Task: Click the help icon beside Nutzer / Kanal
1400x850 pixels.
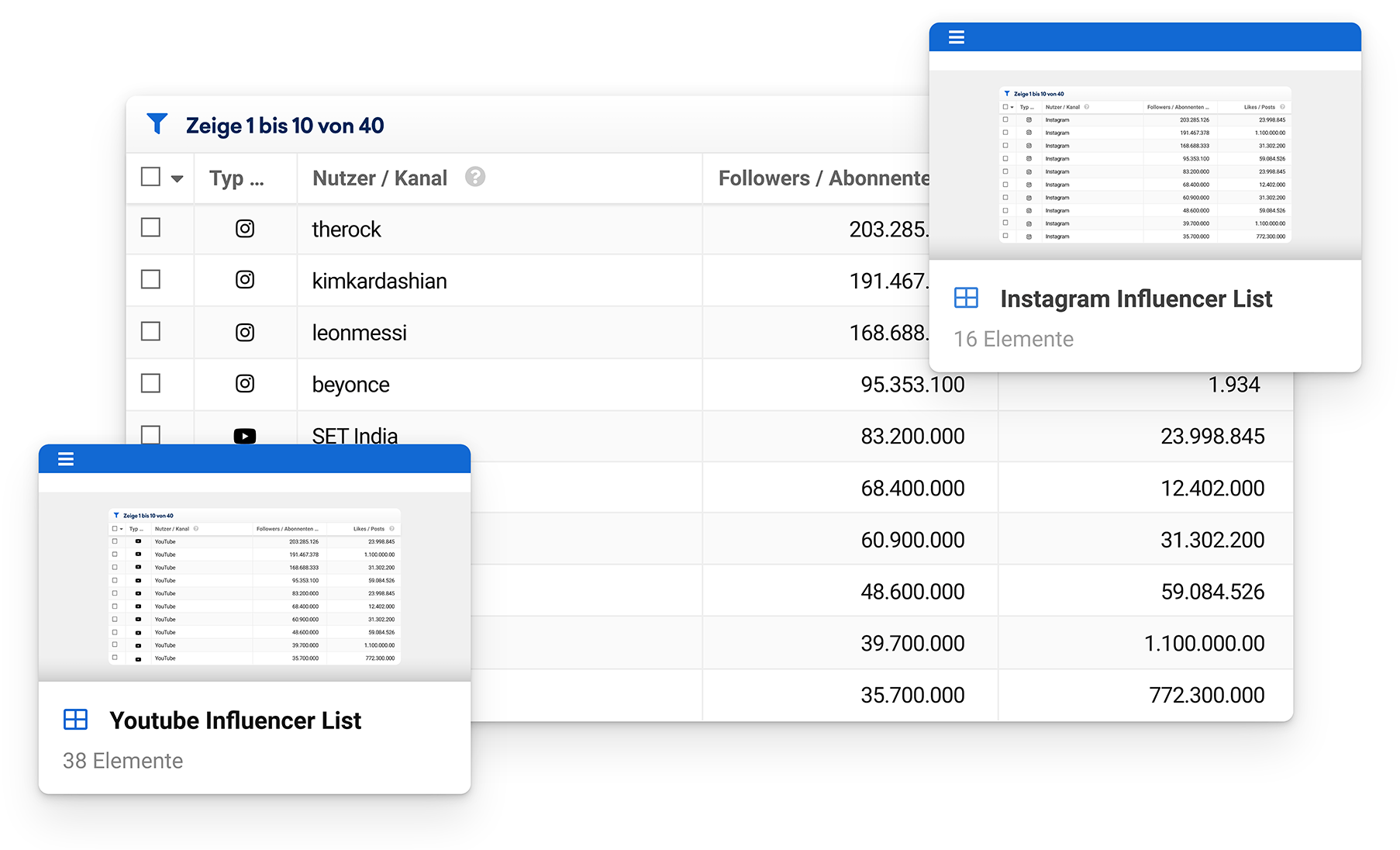Action: [x=475, y=177]
